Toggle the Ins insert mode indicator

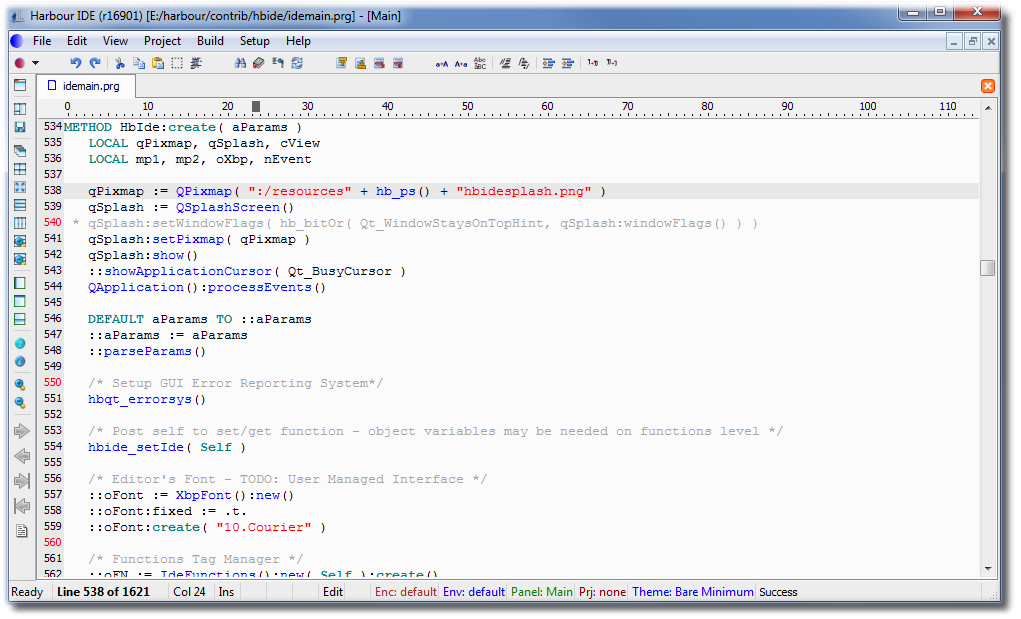click(226, 592)
